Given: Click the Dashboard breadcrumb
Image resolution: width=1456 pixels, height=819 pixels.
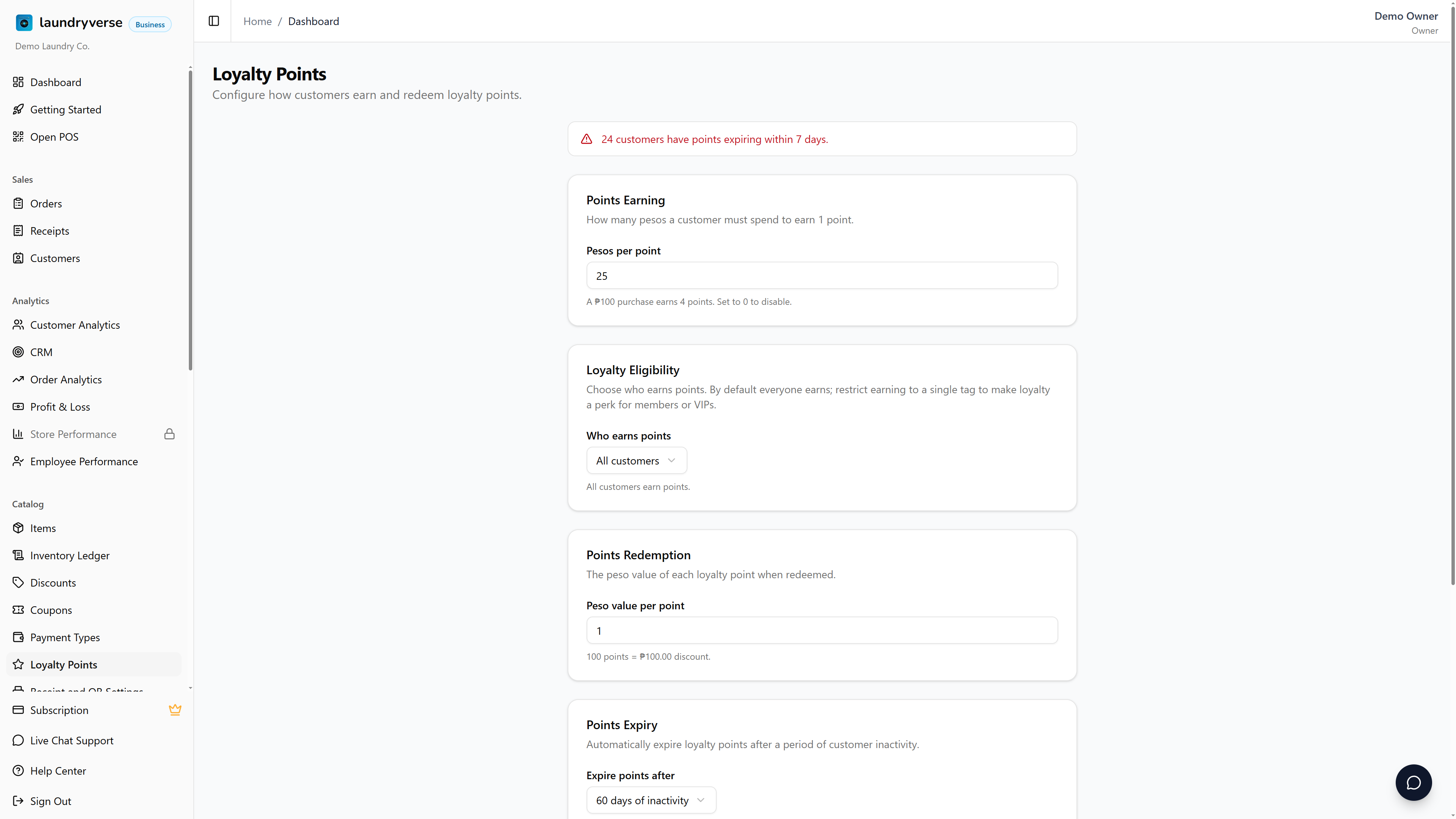Looking at the screenshot, I should (314, 21).
